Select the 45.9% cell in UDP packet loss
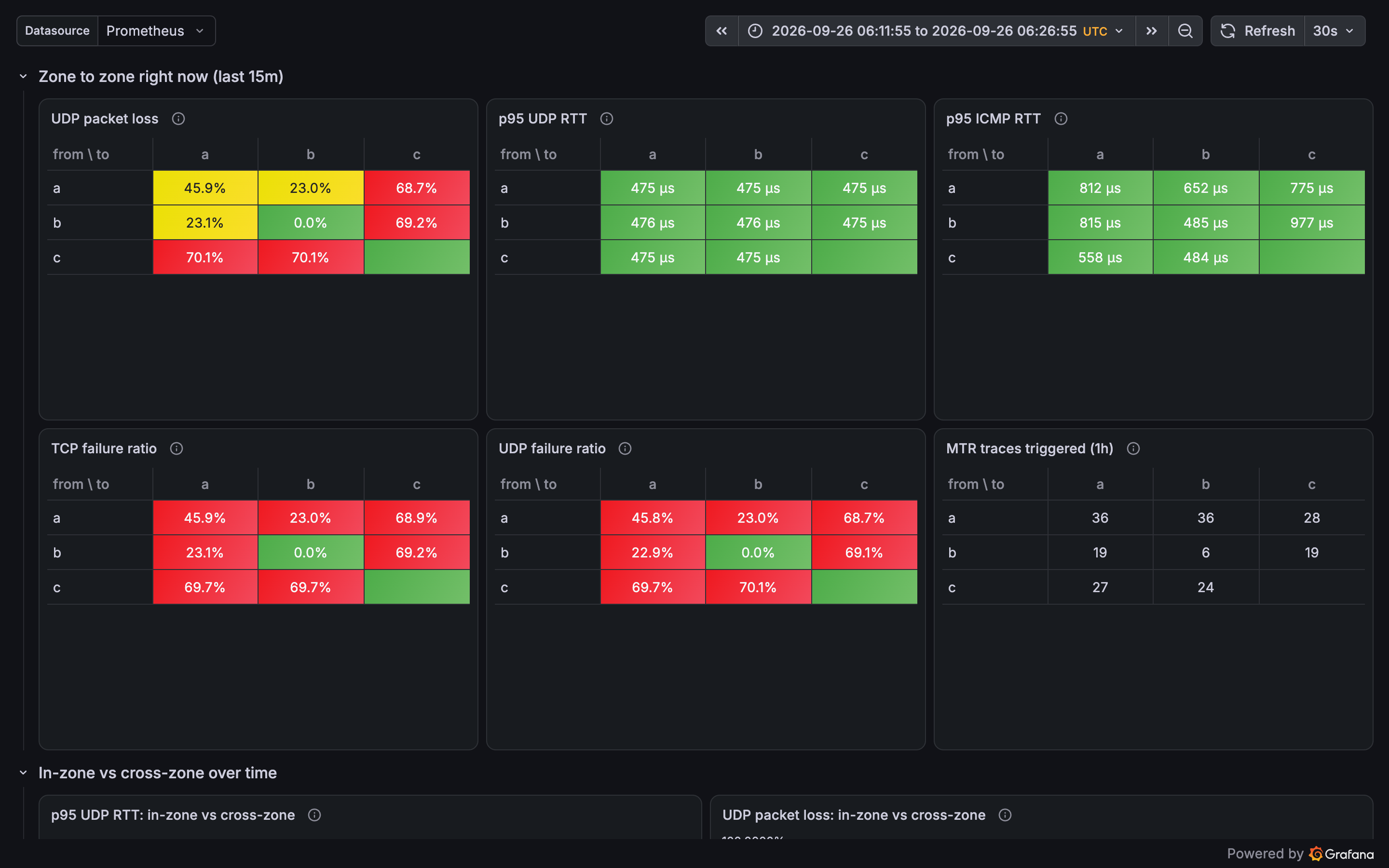The image size is (1389, 868). [x=205, y=188]
